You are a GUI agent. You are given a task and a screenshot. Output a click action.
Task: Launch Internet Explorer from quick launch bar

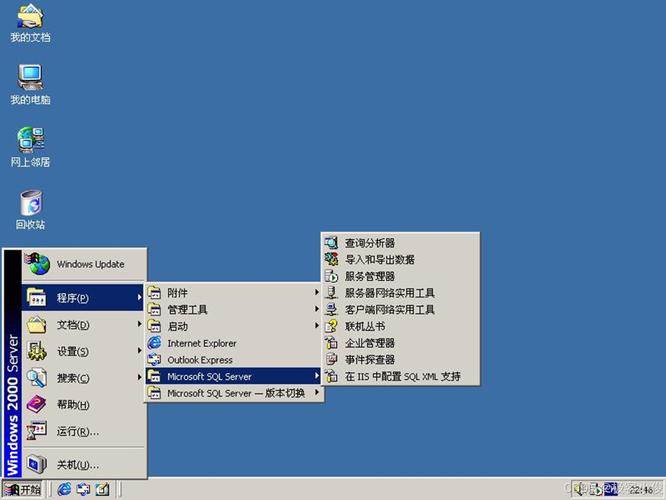(x=64, y=489)
